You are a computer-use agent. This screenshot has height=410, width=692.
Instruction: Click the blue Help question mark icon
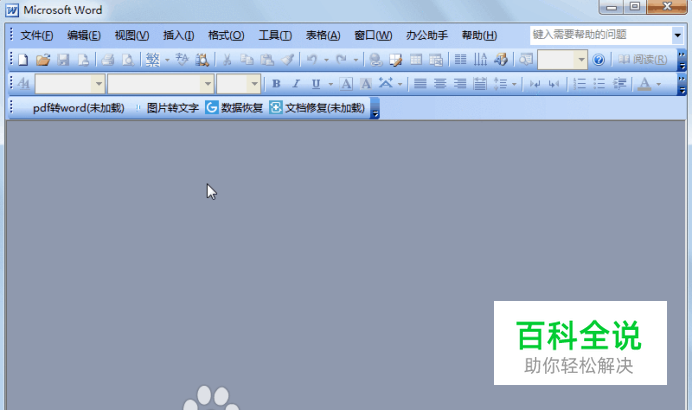tap(598, 60)
